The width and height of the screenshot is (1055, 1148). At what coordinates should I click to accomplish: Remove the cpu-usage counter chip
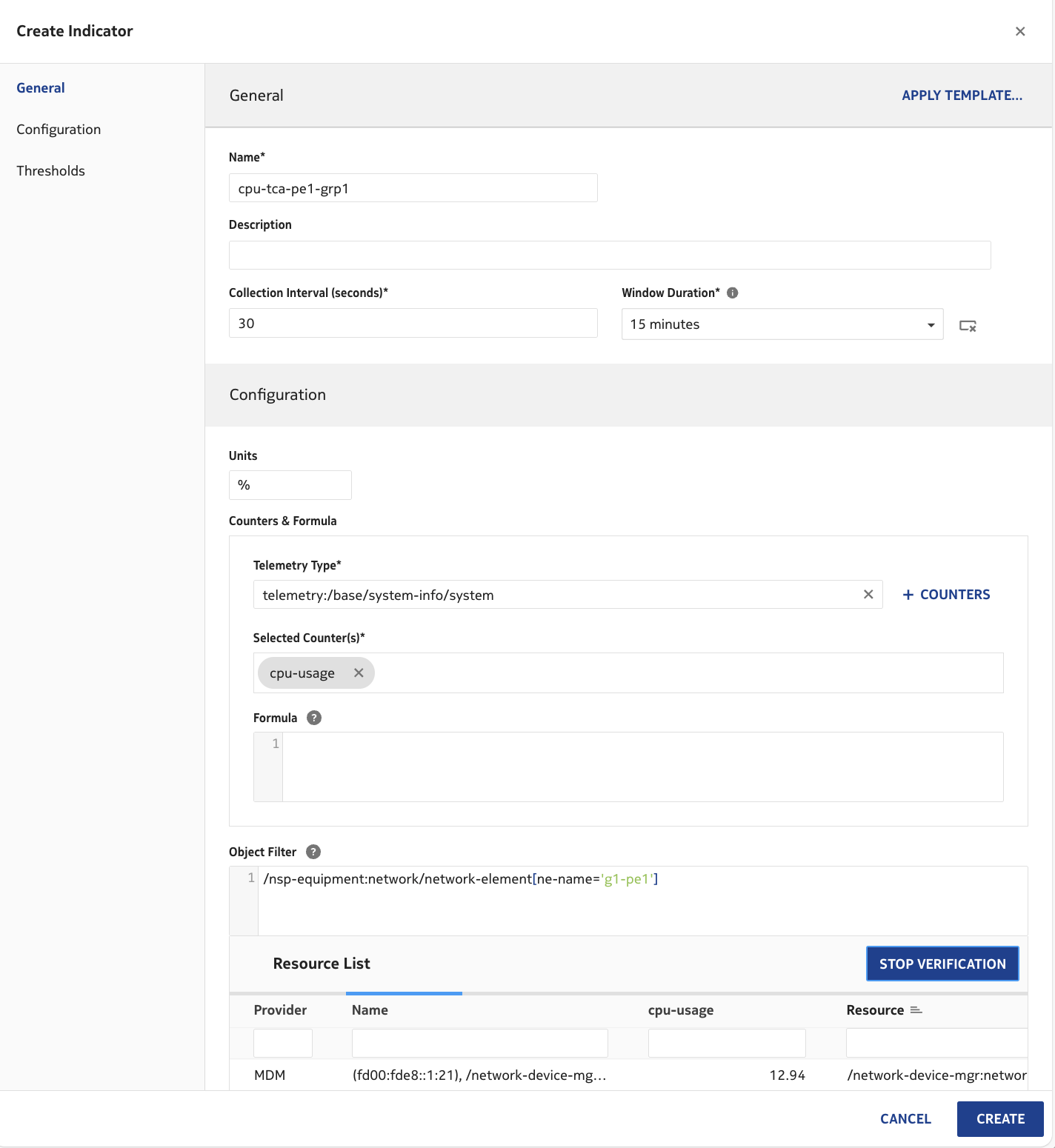click(x=359, y=673)
